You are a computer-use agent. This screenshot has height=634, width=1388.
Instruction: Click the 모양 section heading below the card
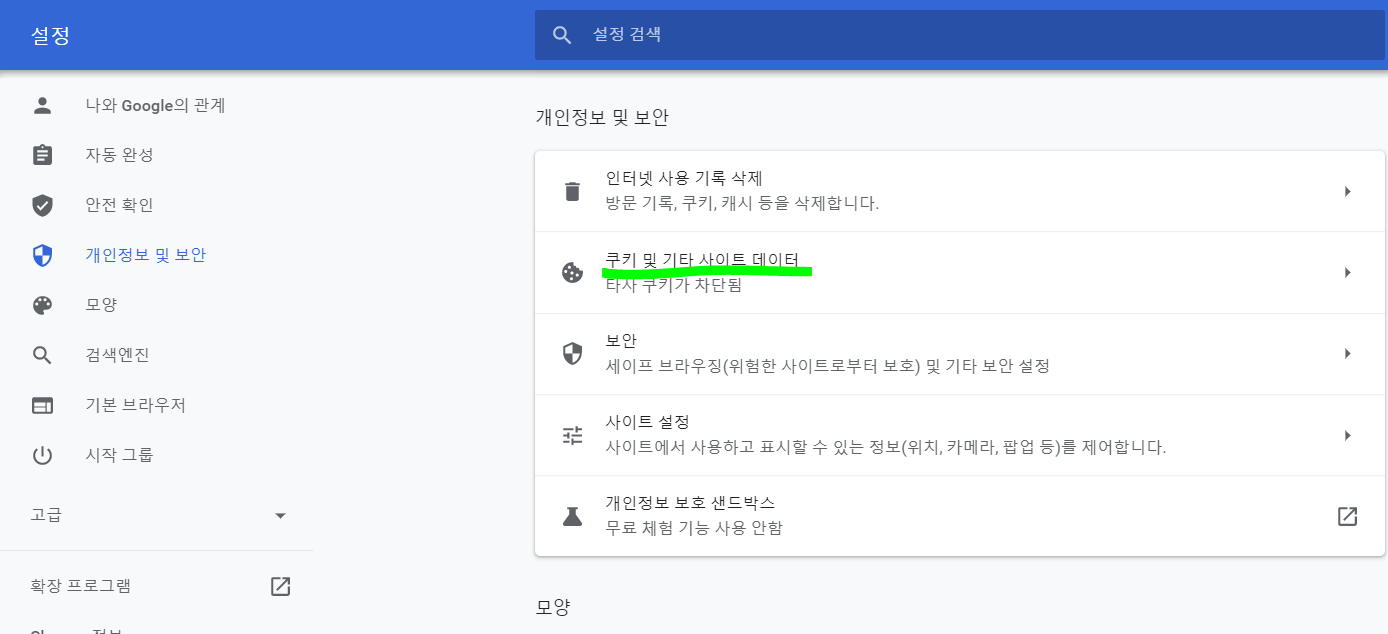tap(553, 607)
